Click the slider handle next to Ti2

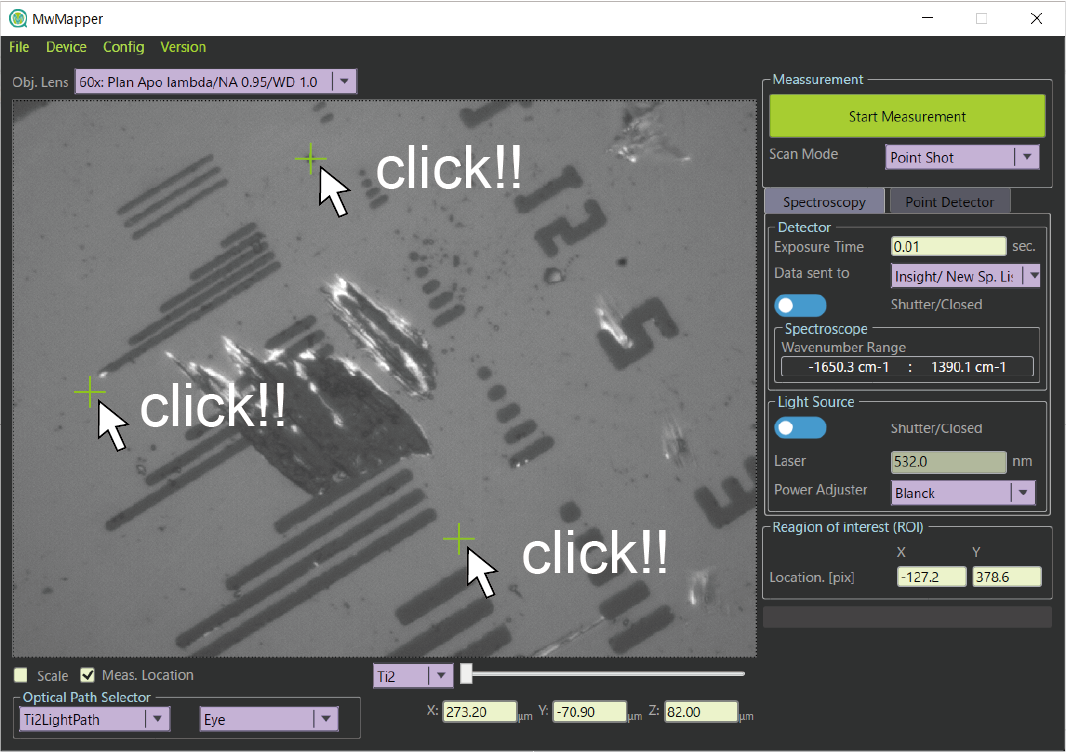click(x=466, y=675)
